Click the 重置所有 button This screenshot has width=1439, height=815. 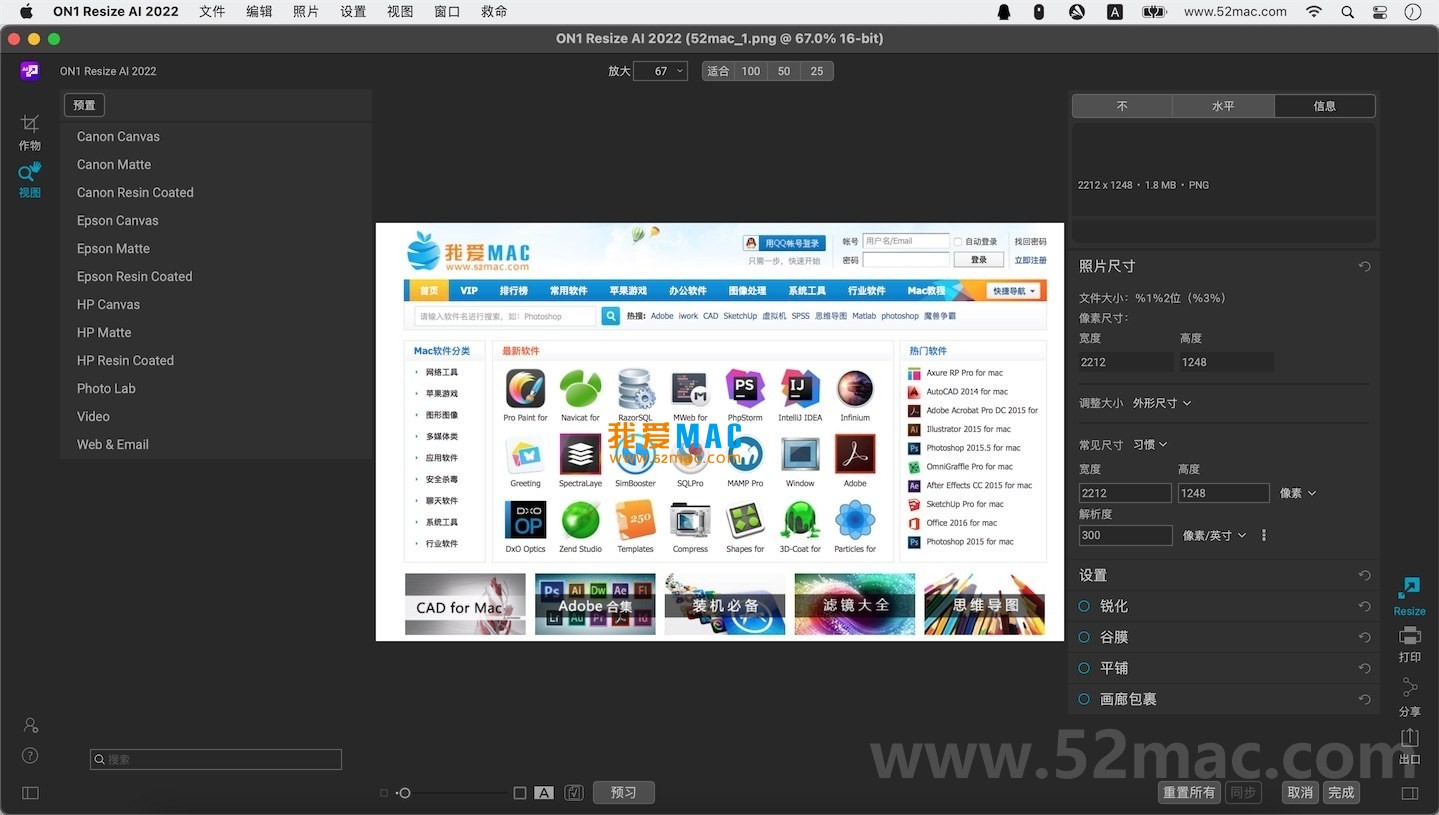click(1189, 792)
